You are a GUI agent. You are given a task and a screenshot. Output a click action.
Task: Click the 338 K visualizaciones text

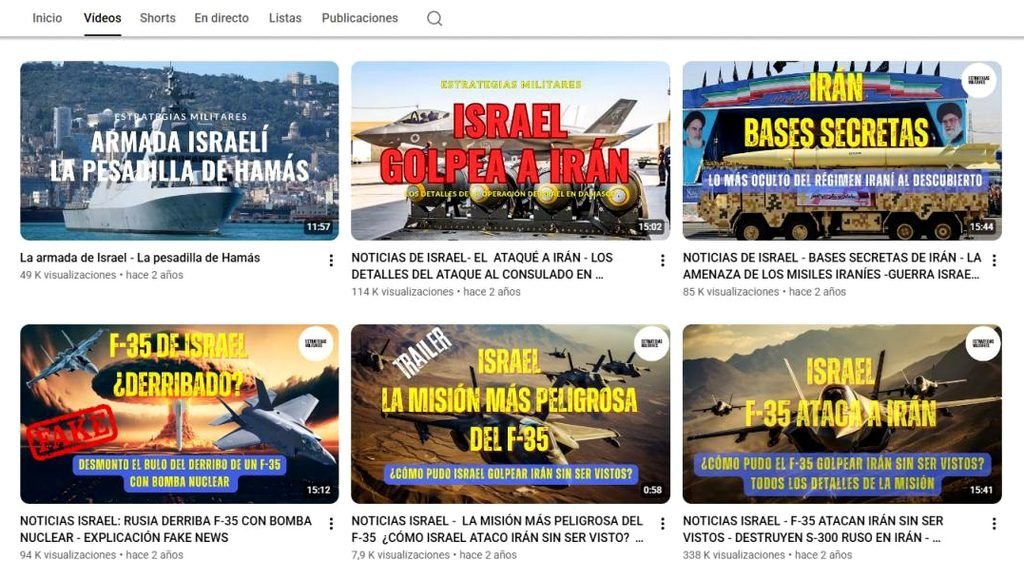[734, 555]
